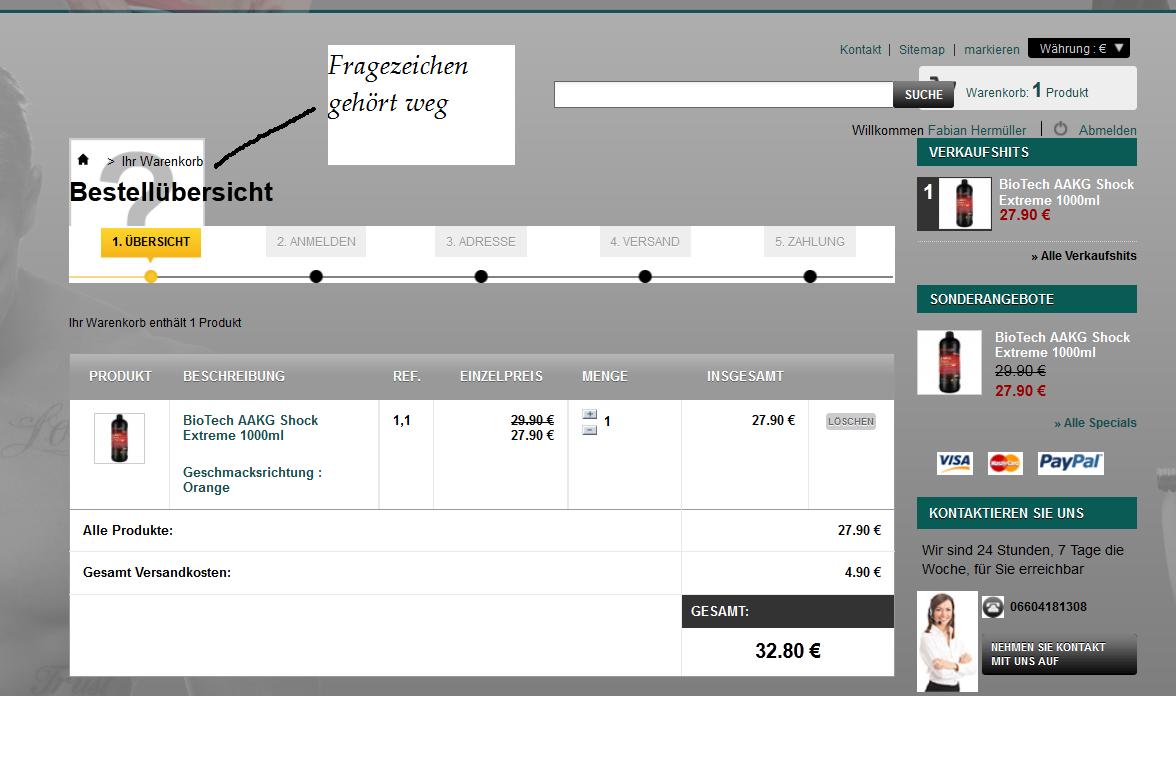Click the progress dot under Zahlung
This screenshot has height=765, width=1176.
(x=810, y=276)
